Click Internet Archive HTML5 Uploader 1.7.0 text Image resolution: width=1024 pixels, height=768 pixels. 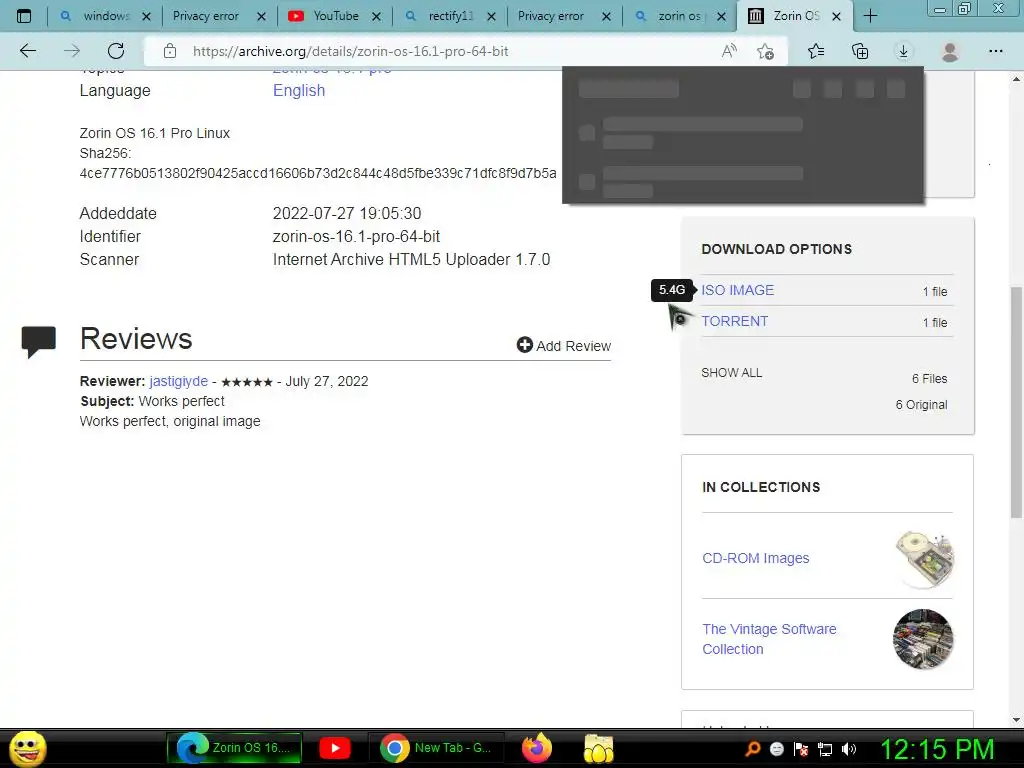tap(411, 259)
